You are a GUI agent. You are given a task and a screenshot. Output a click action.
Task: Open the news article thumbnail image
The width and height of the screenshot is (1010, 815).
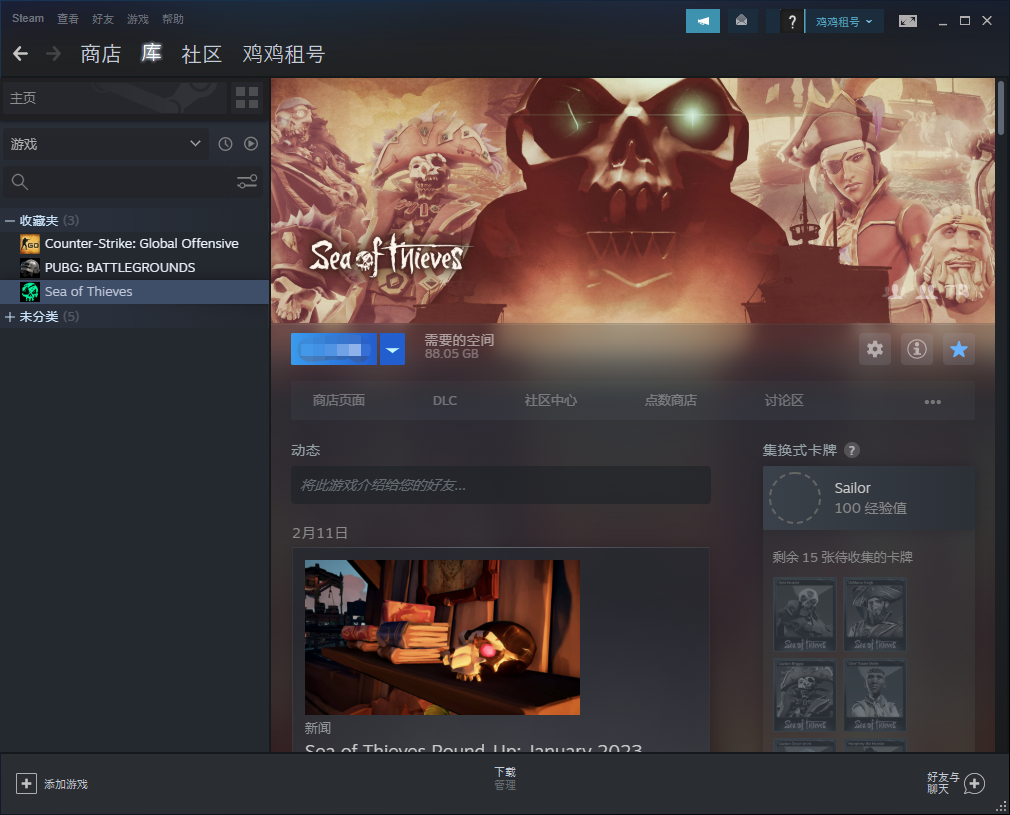tap(442, 637)
